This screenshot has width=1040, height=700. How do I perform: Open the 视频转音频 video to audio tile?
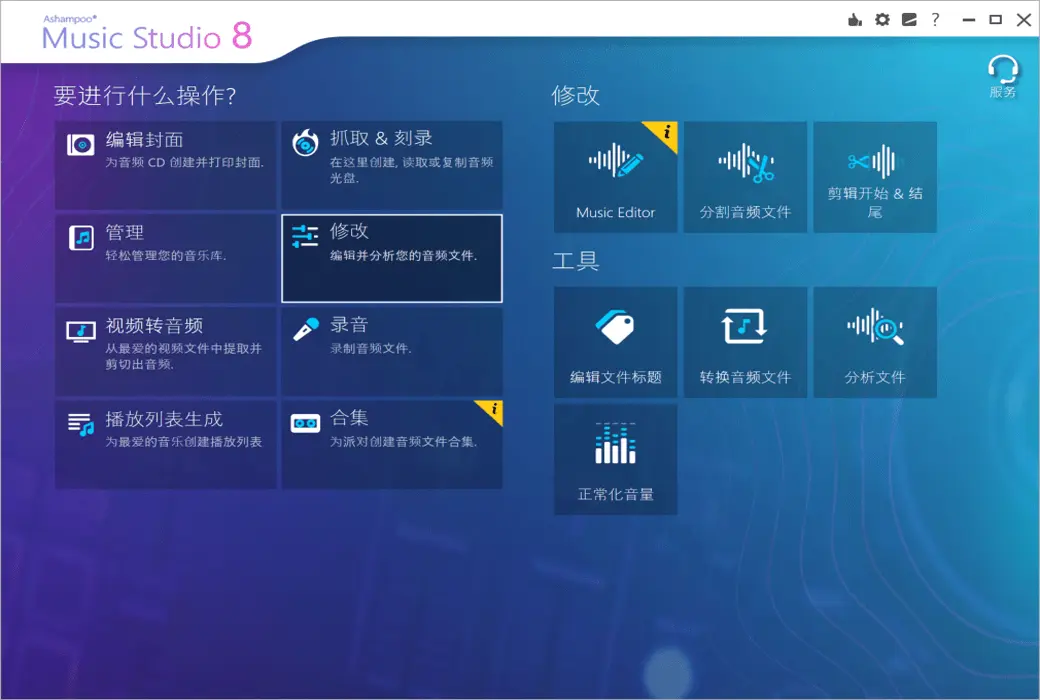click(x=165, y=351)
